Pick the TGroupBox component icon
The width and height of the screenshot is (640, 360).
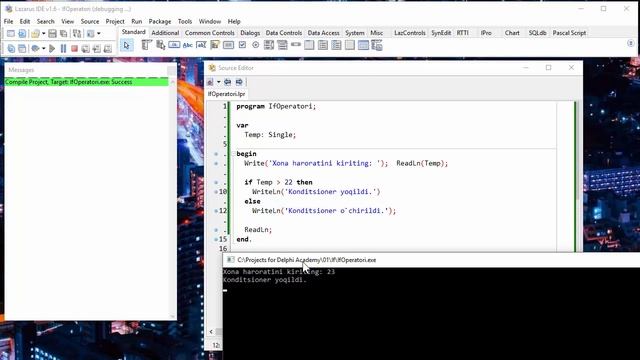[x=309, y=45]
